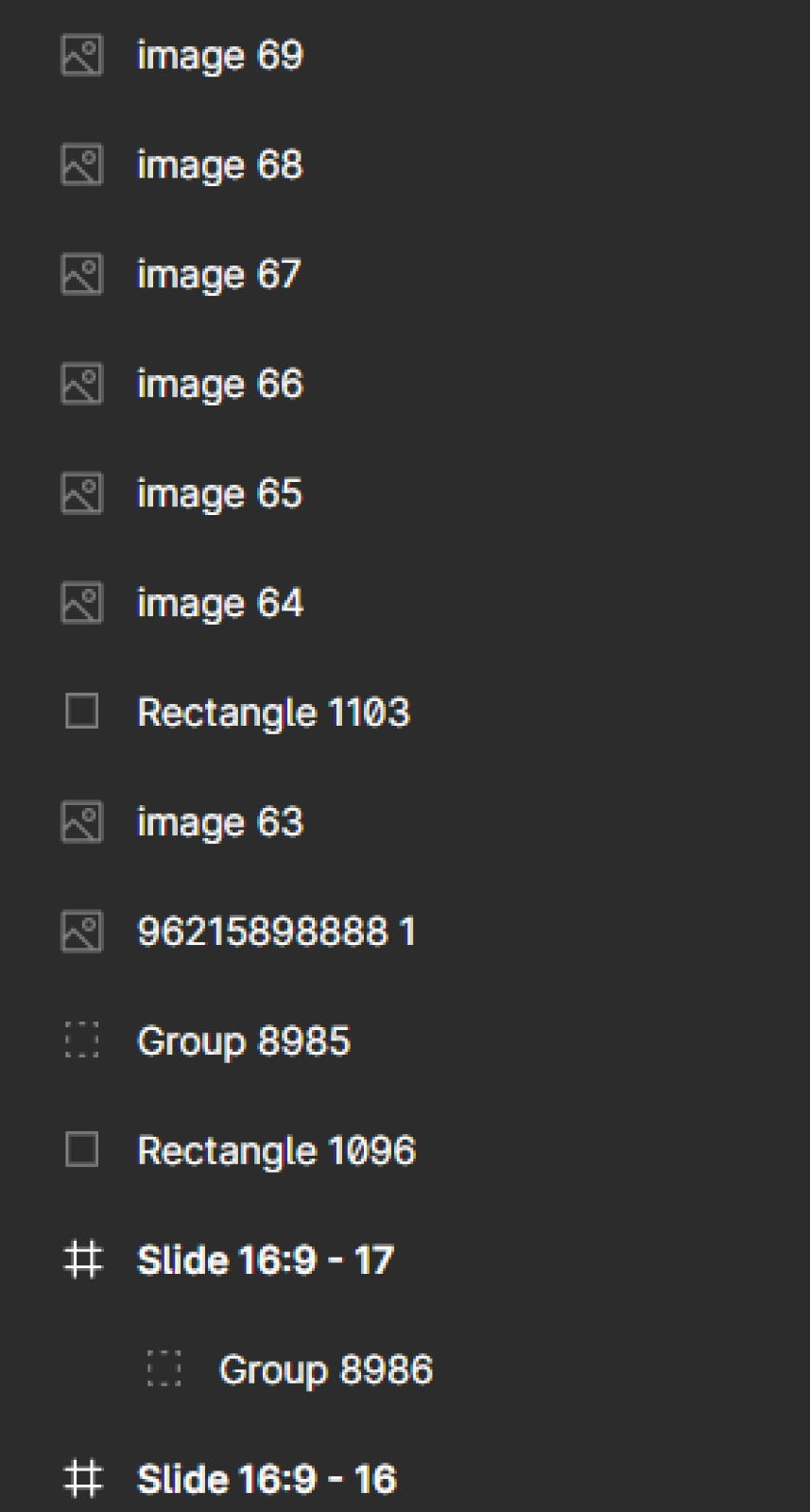The height and width of the screenshot is (1512, 810).
Task: Click the dashed group icon beside Group 8986
Action: pyautogui.click(x=164, y=1369)
